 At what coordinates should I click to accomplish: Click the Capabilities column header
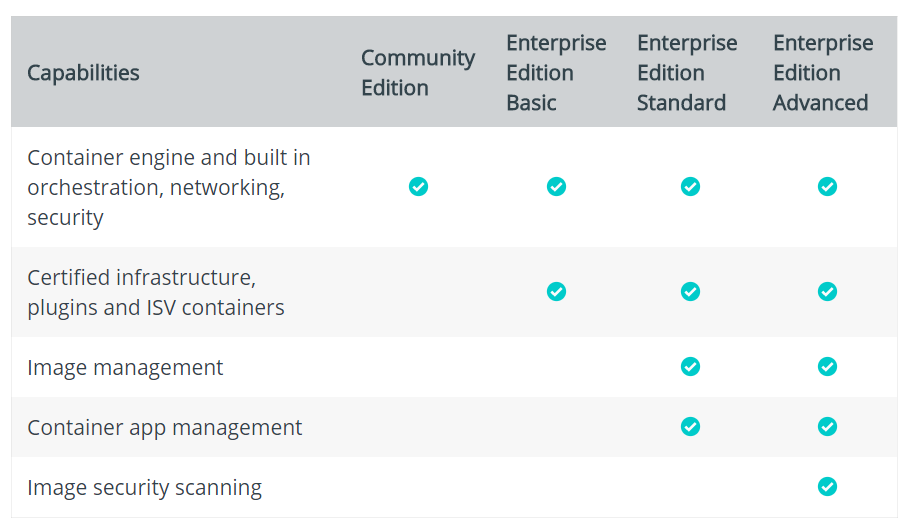[x=83, y=73]
